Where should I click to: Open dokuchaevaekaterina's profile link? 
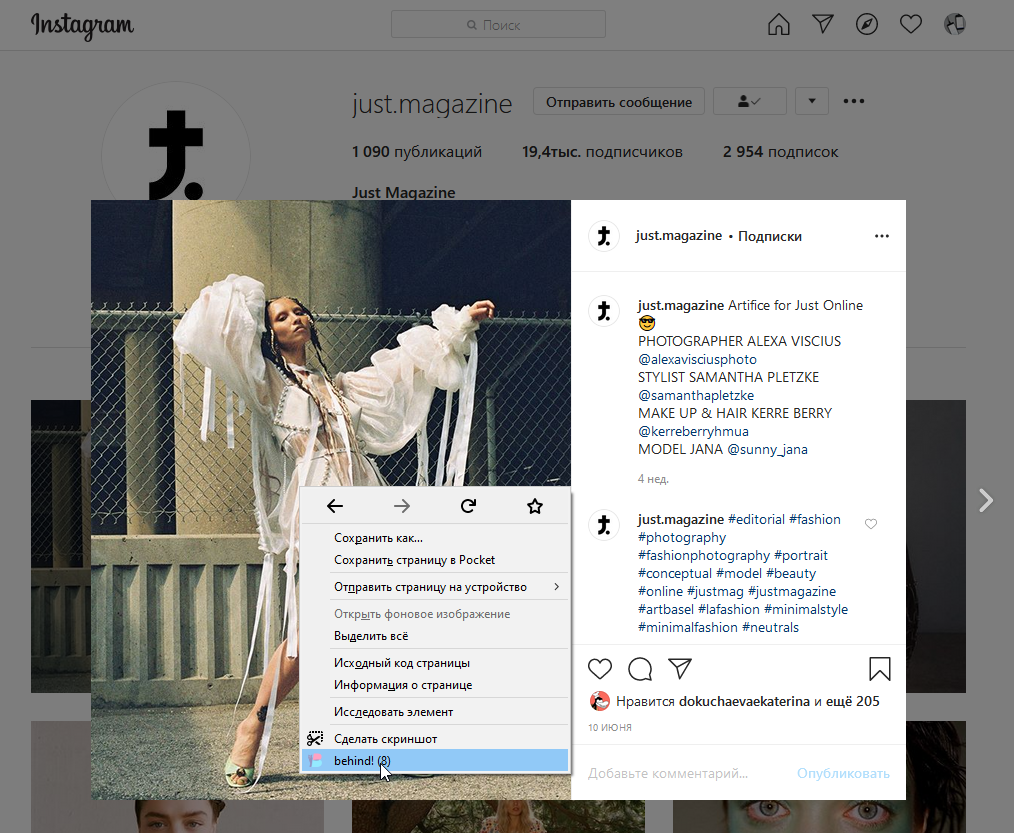pyautogui.click(x=744, y=701)
